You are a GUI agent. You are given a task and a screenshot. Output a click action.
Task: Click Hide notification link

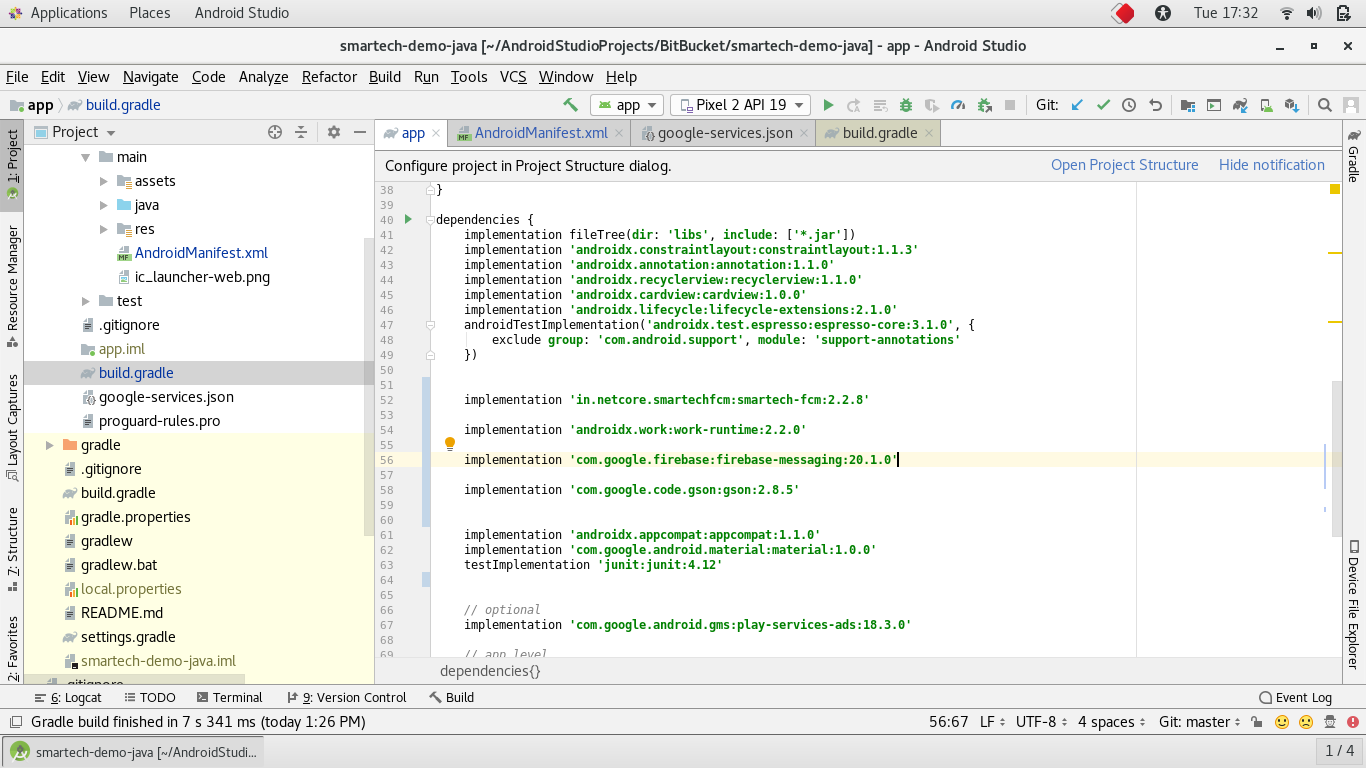coord(1271,165)
